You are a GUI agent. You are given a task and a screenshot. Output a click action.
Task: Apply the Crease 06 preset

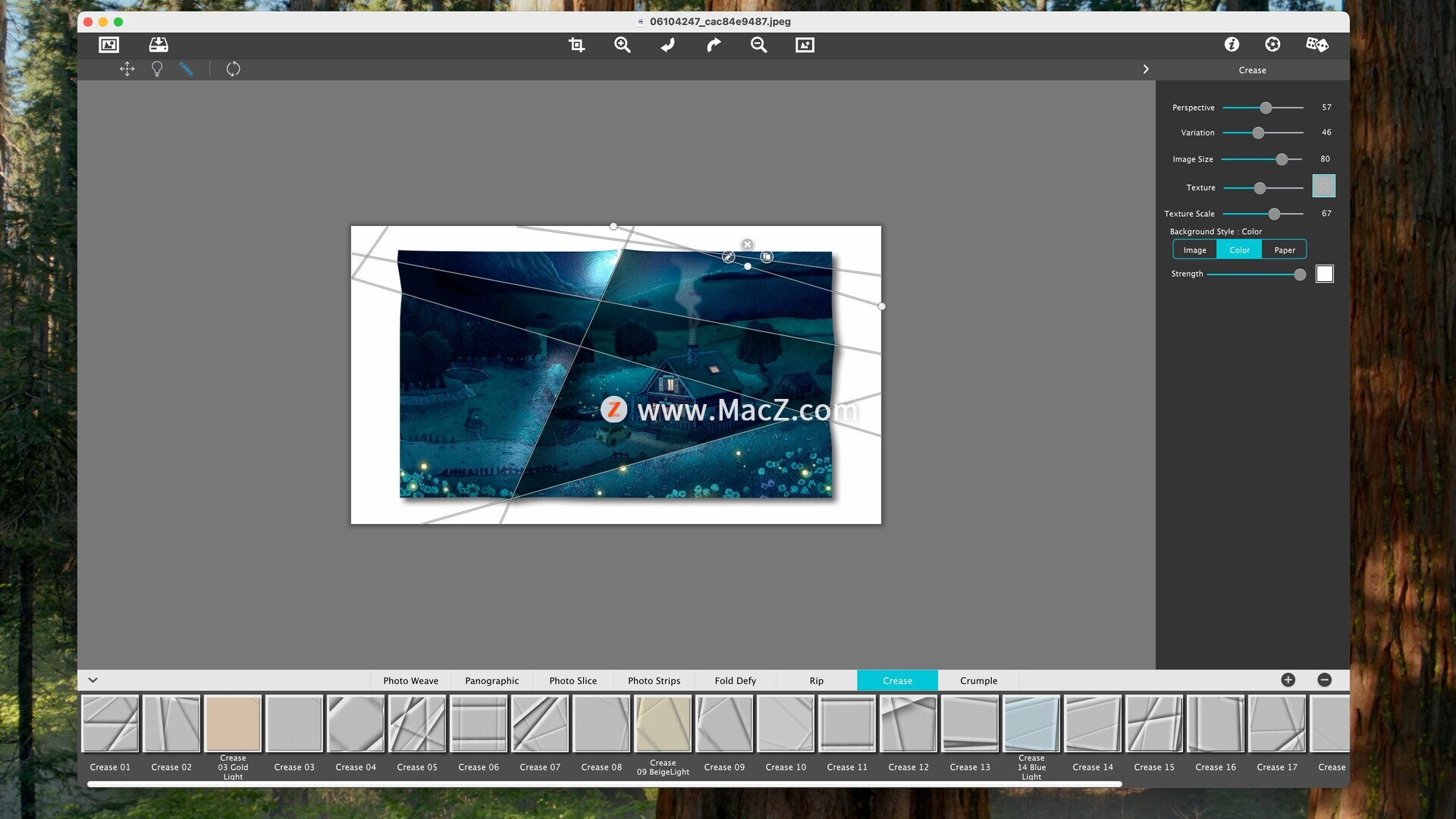click(479, 723)
